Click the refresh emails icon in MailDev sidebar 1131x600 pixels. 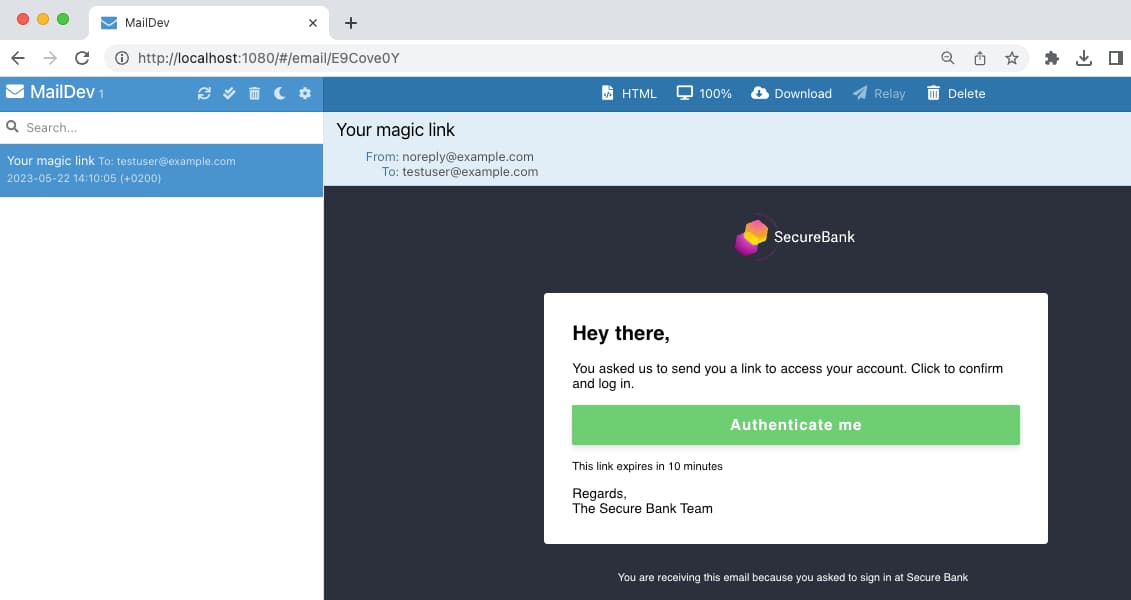(204, 92)
